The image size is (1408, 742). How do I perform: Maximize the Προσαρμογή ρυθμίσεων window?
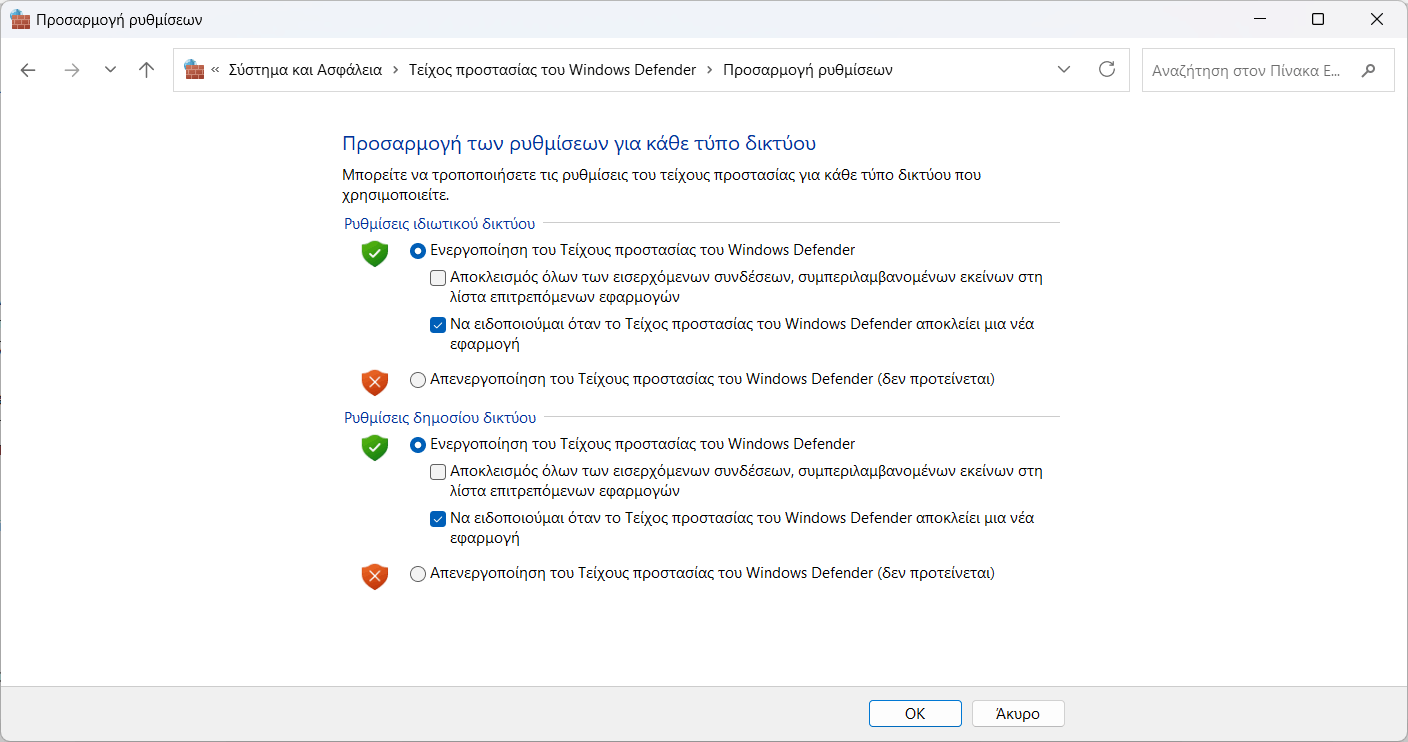click(x=1318, y=19)
